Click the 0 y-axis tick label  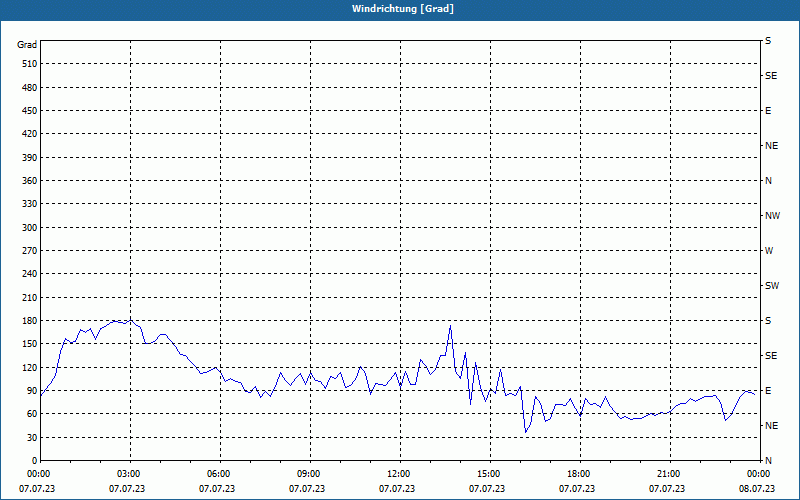coord(35,460)
